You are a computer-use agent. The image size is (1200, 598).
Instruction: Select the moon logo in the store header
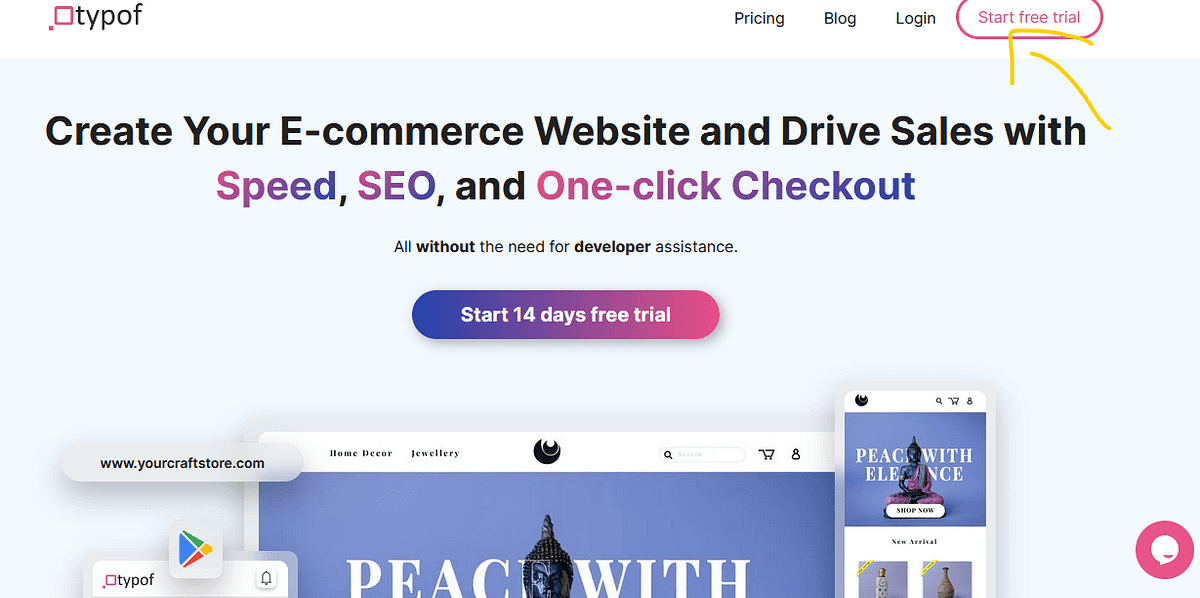click(x=547, y=452)
